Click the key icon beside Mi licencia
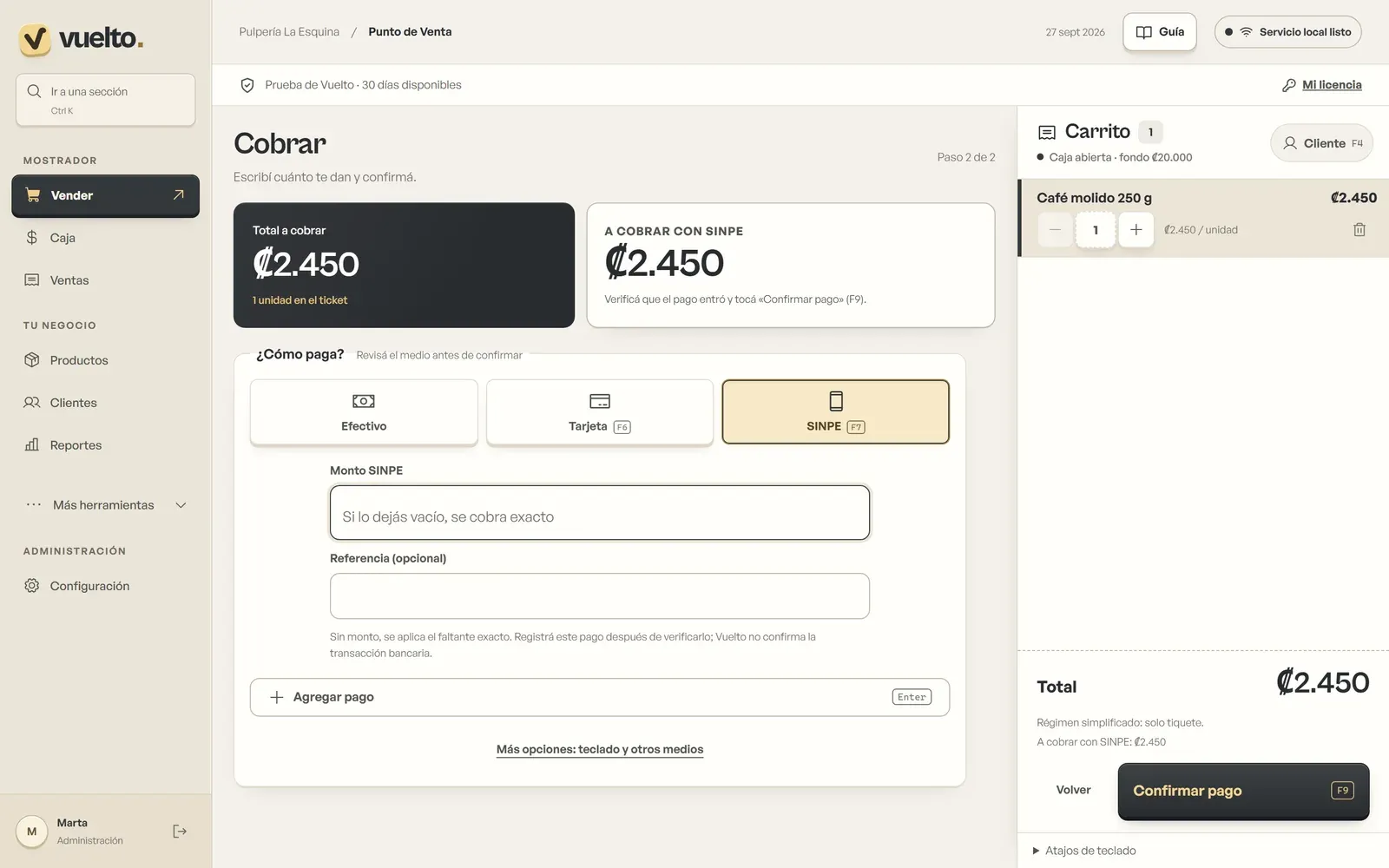Viewport: 1389px width, 868px height. click(1288, 85)
